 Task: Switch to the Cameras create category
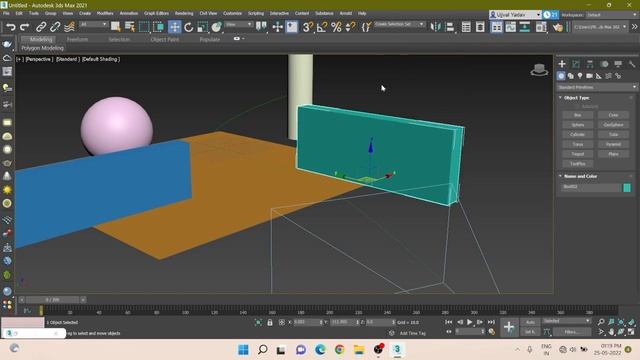coord(589,76)
